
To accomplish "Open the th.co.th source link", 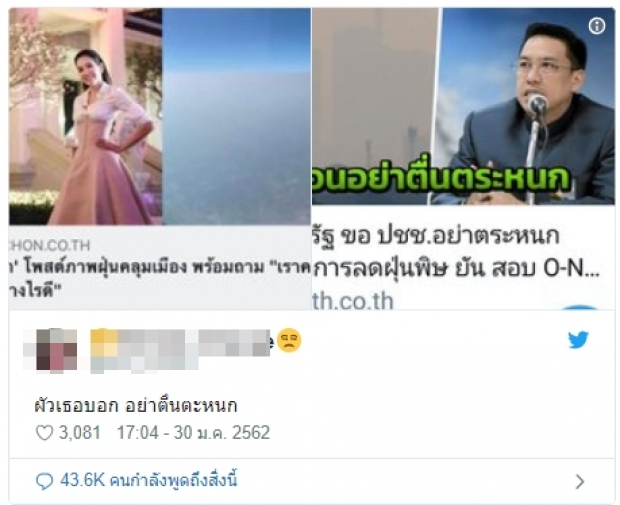I will [x=353, y=301].
